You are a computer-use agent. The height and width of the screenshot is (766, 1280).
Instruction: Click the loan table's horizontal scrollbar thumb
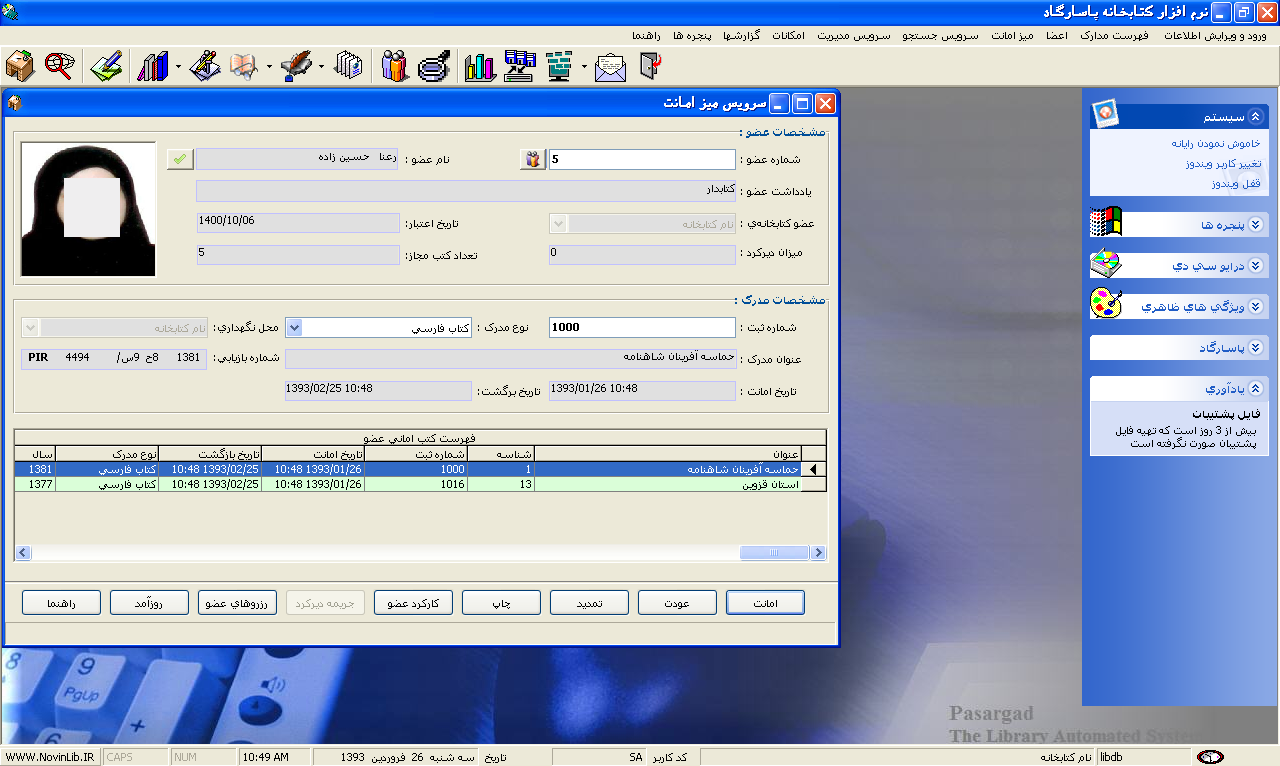point(772,553)
